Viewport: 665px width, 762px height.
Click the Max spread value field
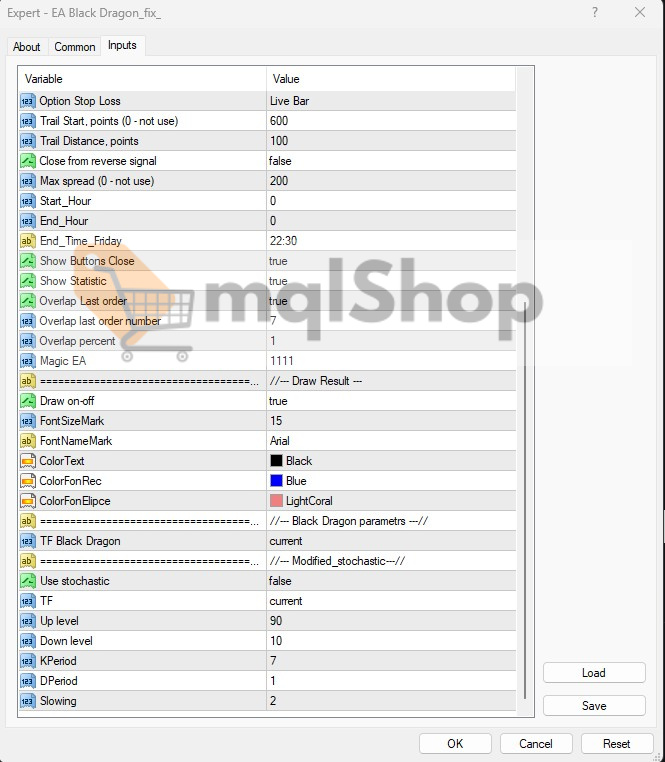(x=390, y=181)
